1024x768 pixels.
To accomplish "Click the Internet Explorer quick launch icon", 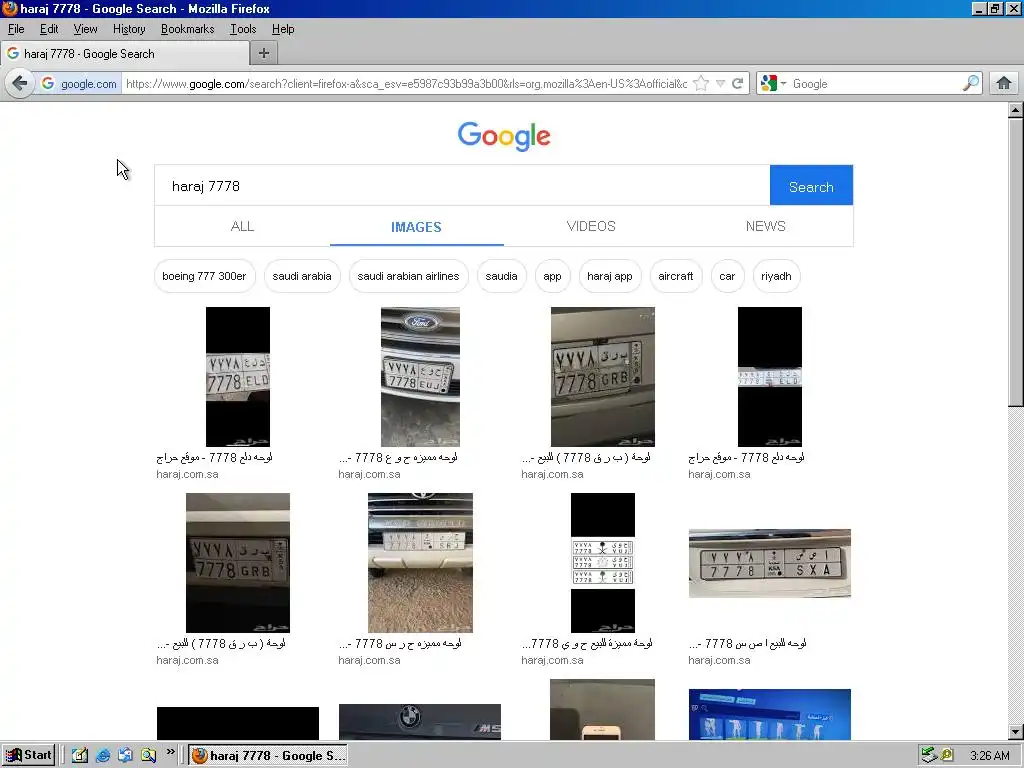I will point(103,756).
